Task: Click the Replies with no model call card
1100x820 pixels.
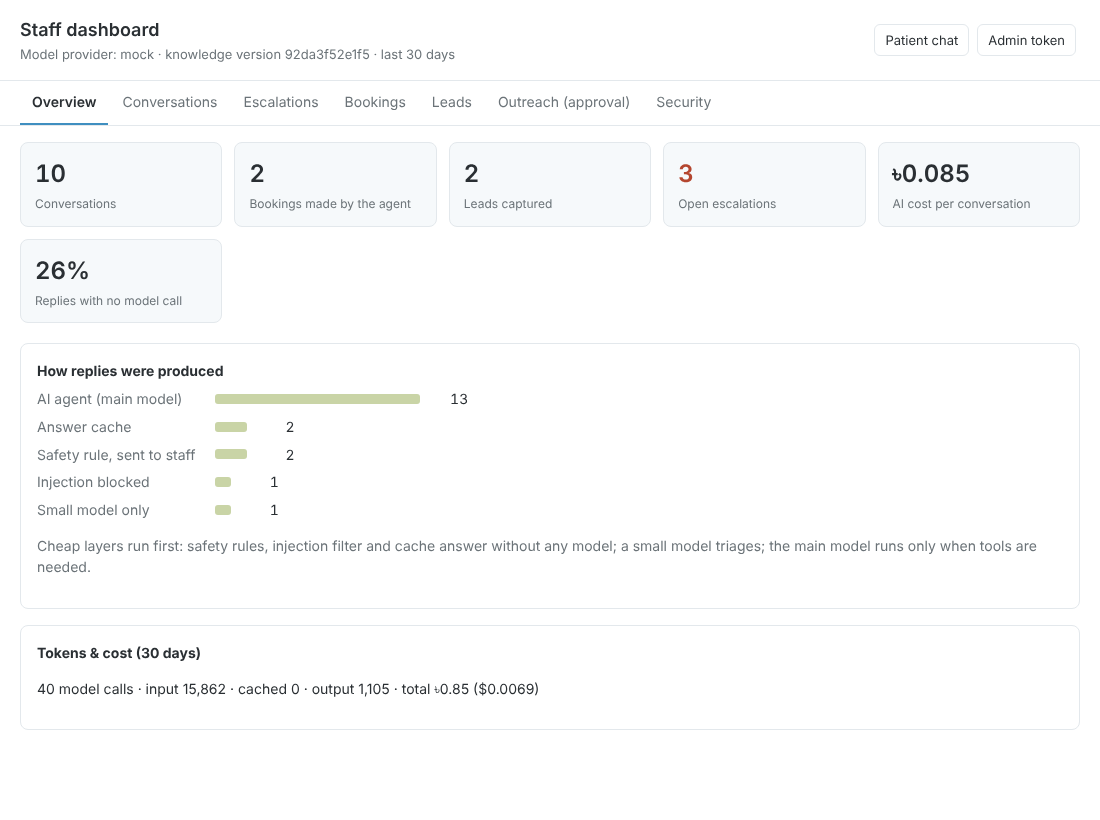Action: click(121, 281)
